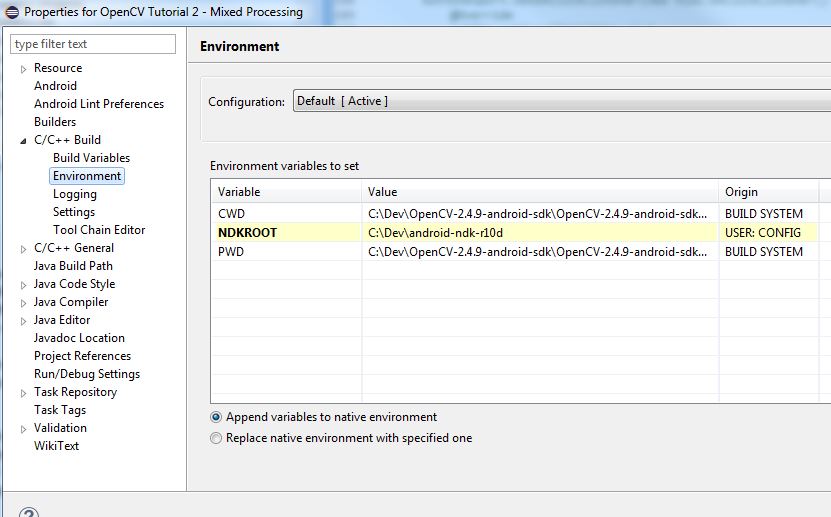Click the Eclipse icon in the title bar
This screenshot has height=517, width=831.
[x=12, y=12]
